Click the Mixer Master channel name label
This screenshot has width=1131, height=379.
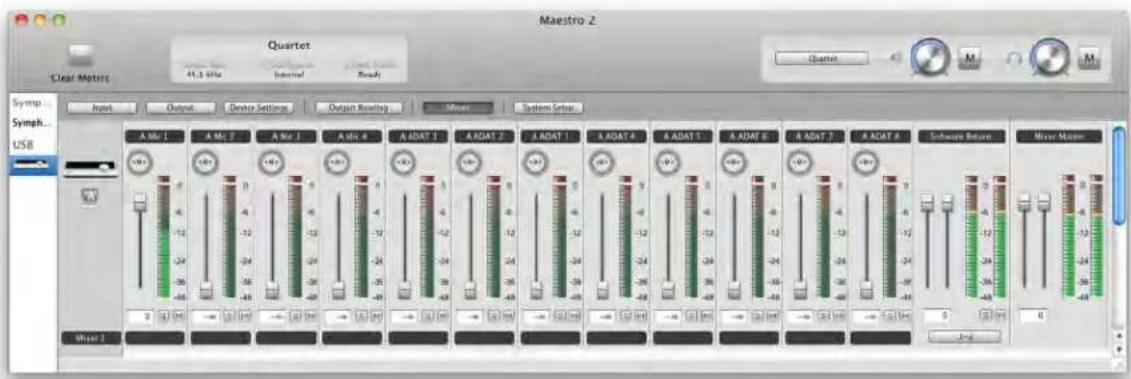pyautogui.click(x=1059, y=136)
